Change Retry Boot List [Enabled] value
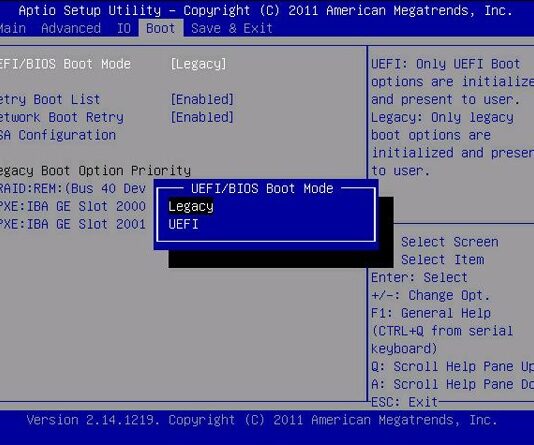The width and height of the screenshot is (534, 445). coord(202,99)
